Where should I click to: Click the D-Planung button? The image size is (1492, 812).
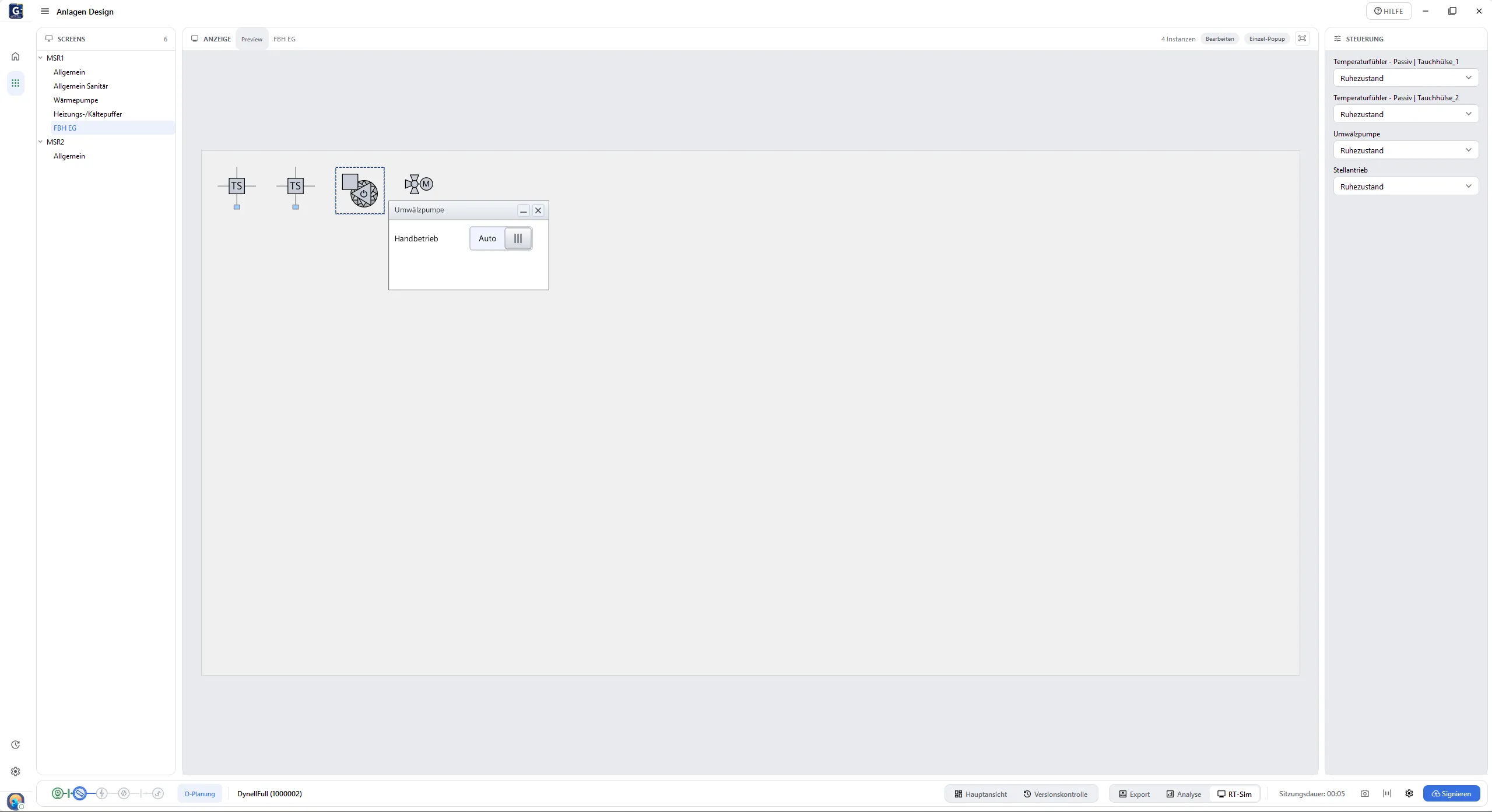[x=199, y=793]
